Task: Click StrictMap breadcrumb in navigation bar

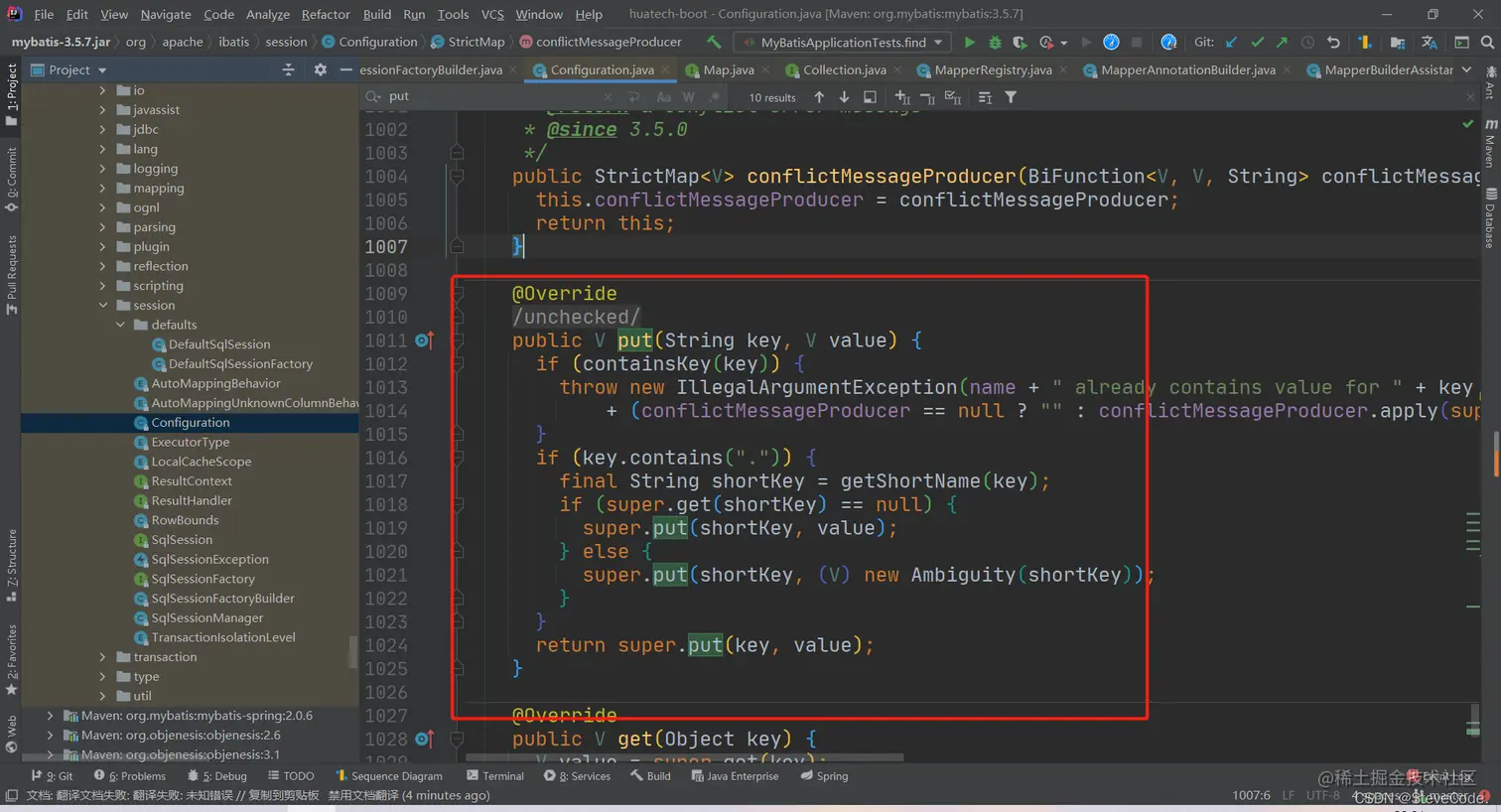Action: click(468, 42)
